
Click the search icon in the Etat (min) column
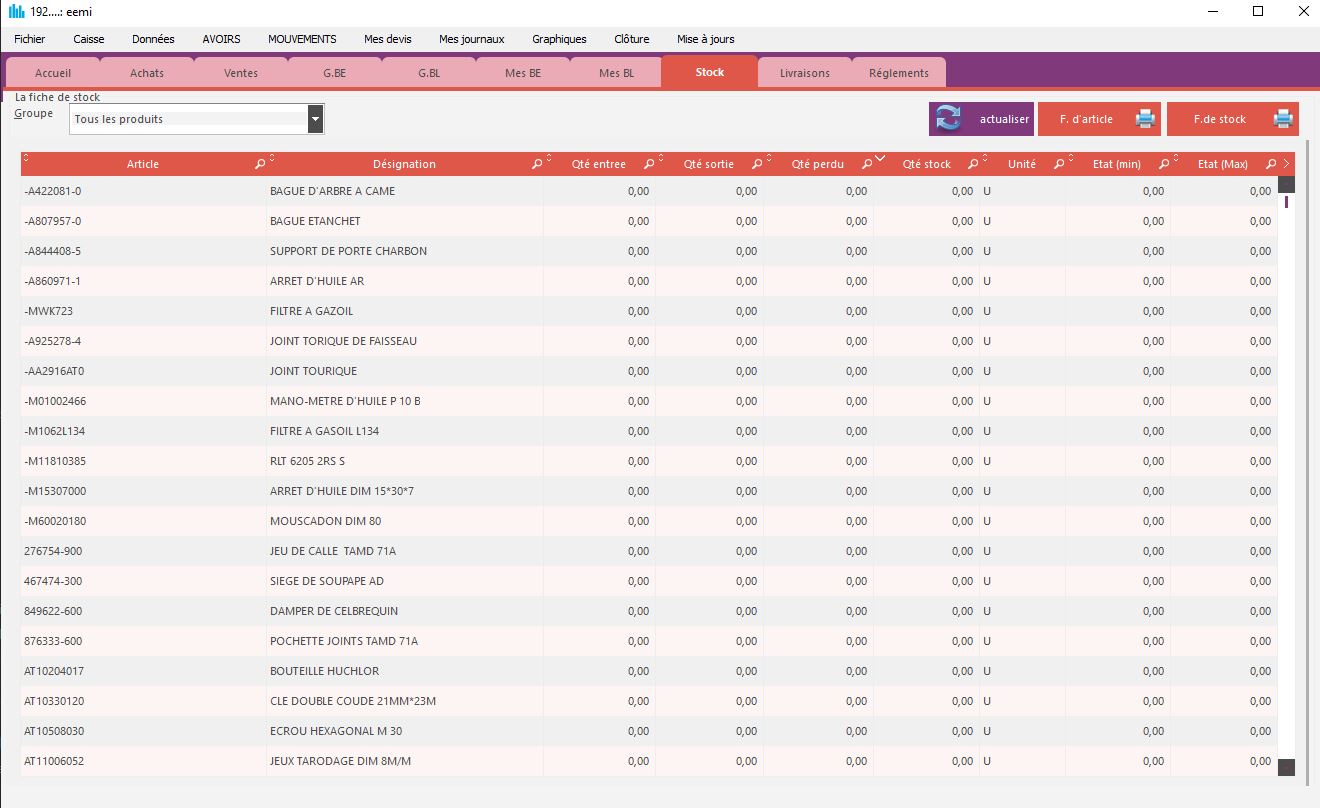[1163, 163]
